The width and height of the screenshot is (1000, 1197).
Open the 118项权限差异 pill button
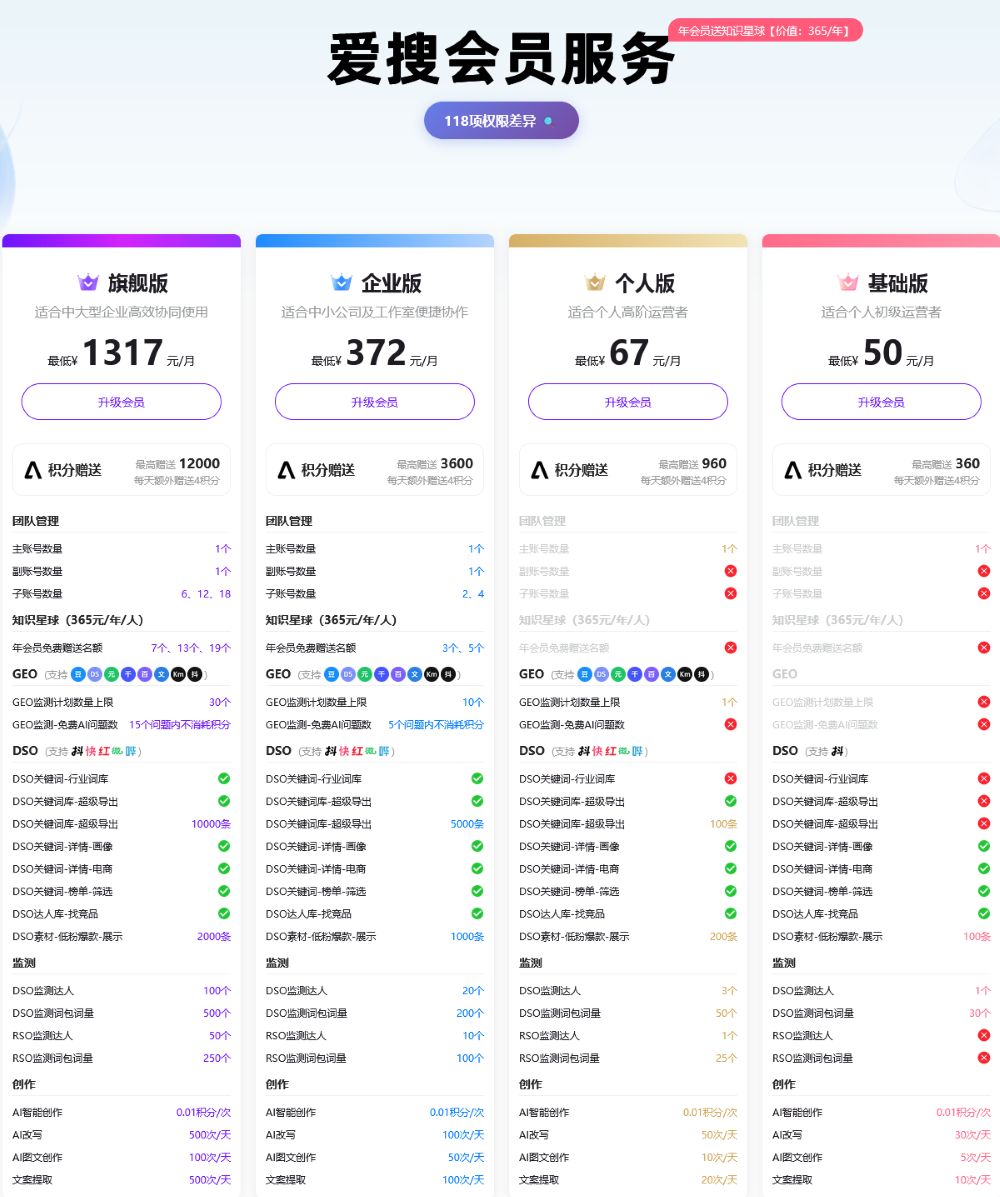[x=501, y=121]
